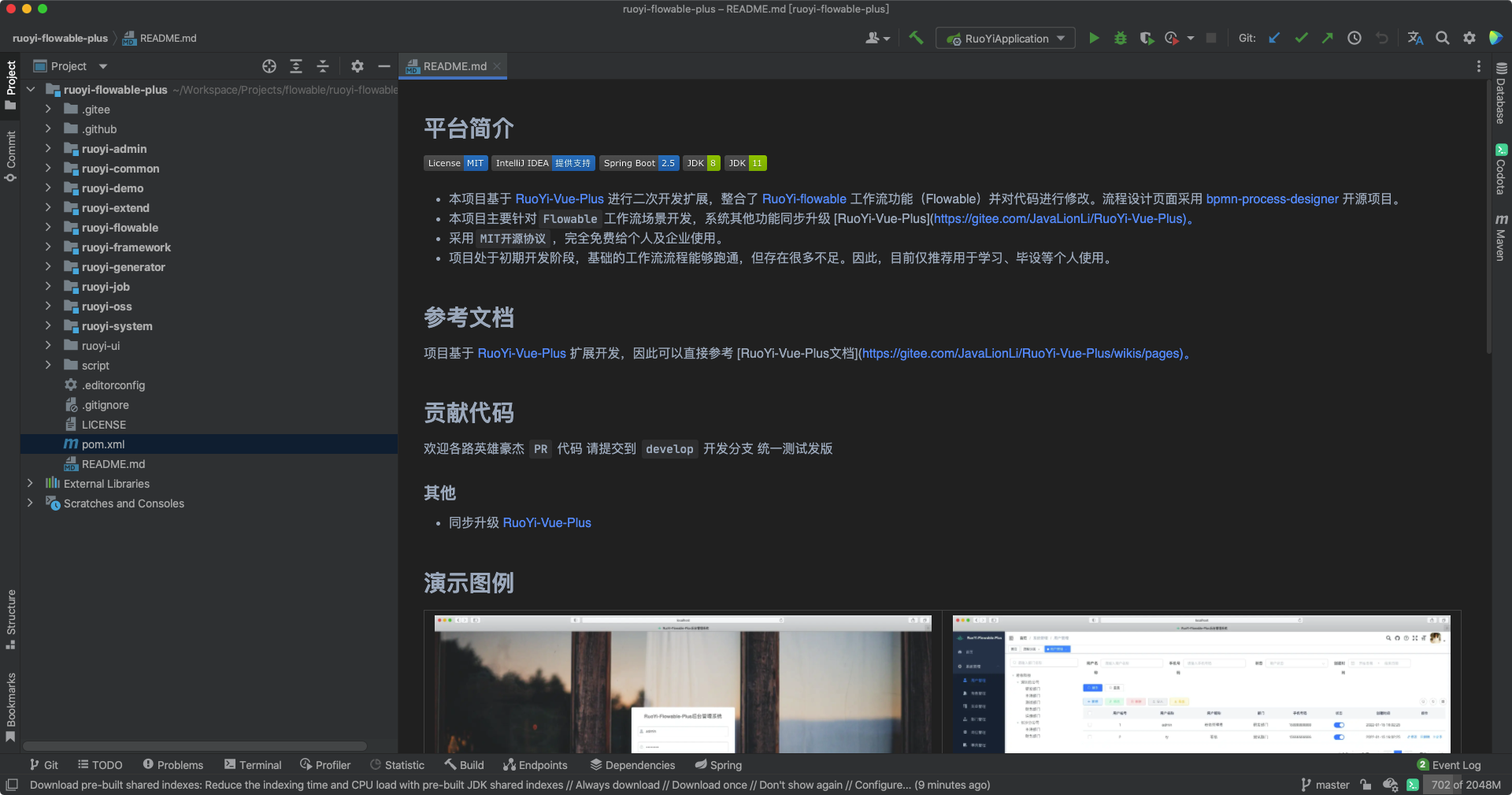Open the Bookmarks tool window
1512x795 pixels.
10,707
